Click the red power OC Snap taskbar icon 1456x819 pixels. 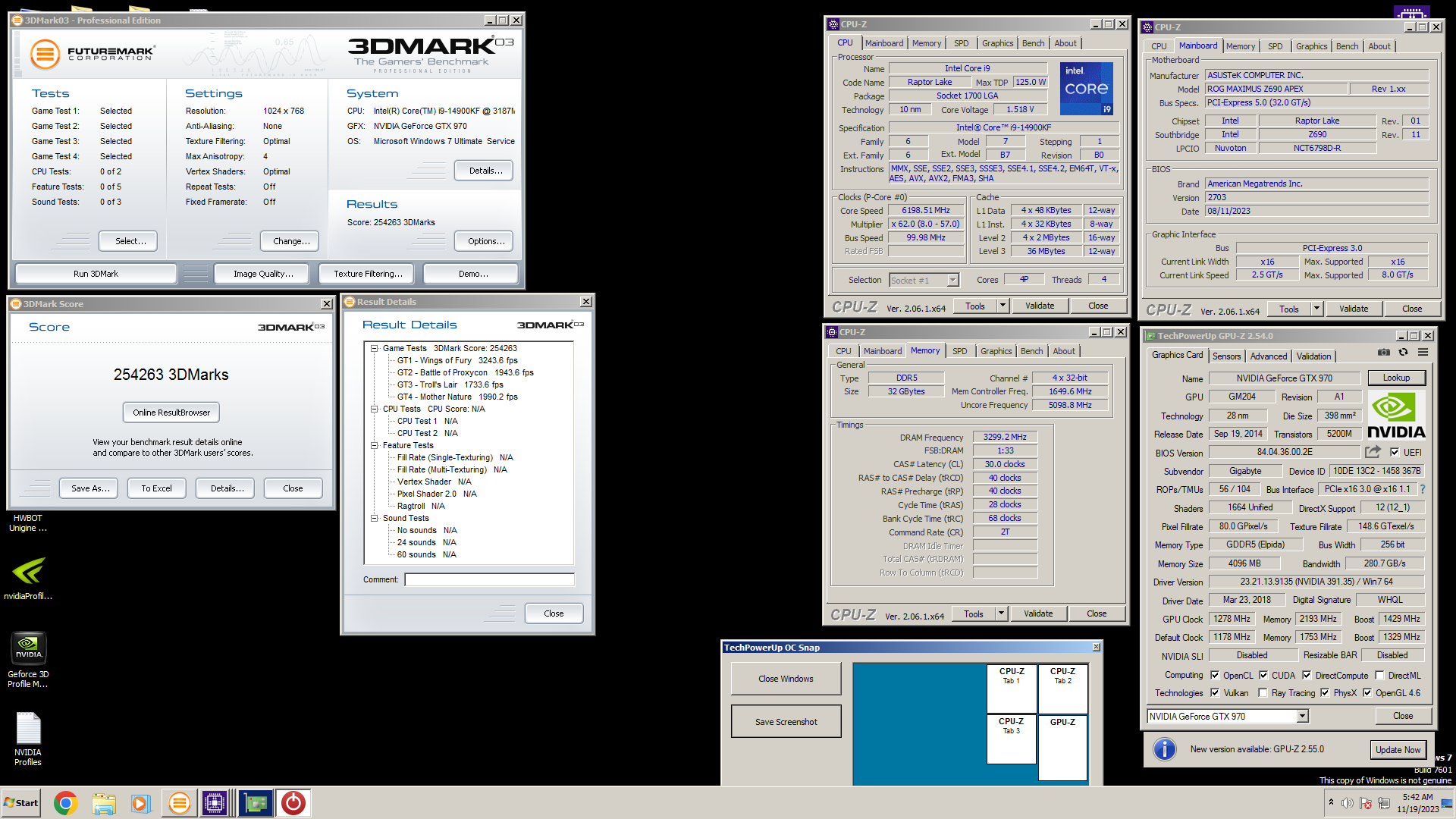click(x=293, y=803)
